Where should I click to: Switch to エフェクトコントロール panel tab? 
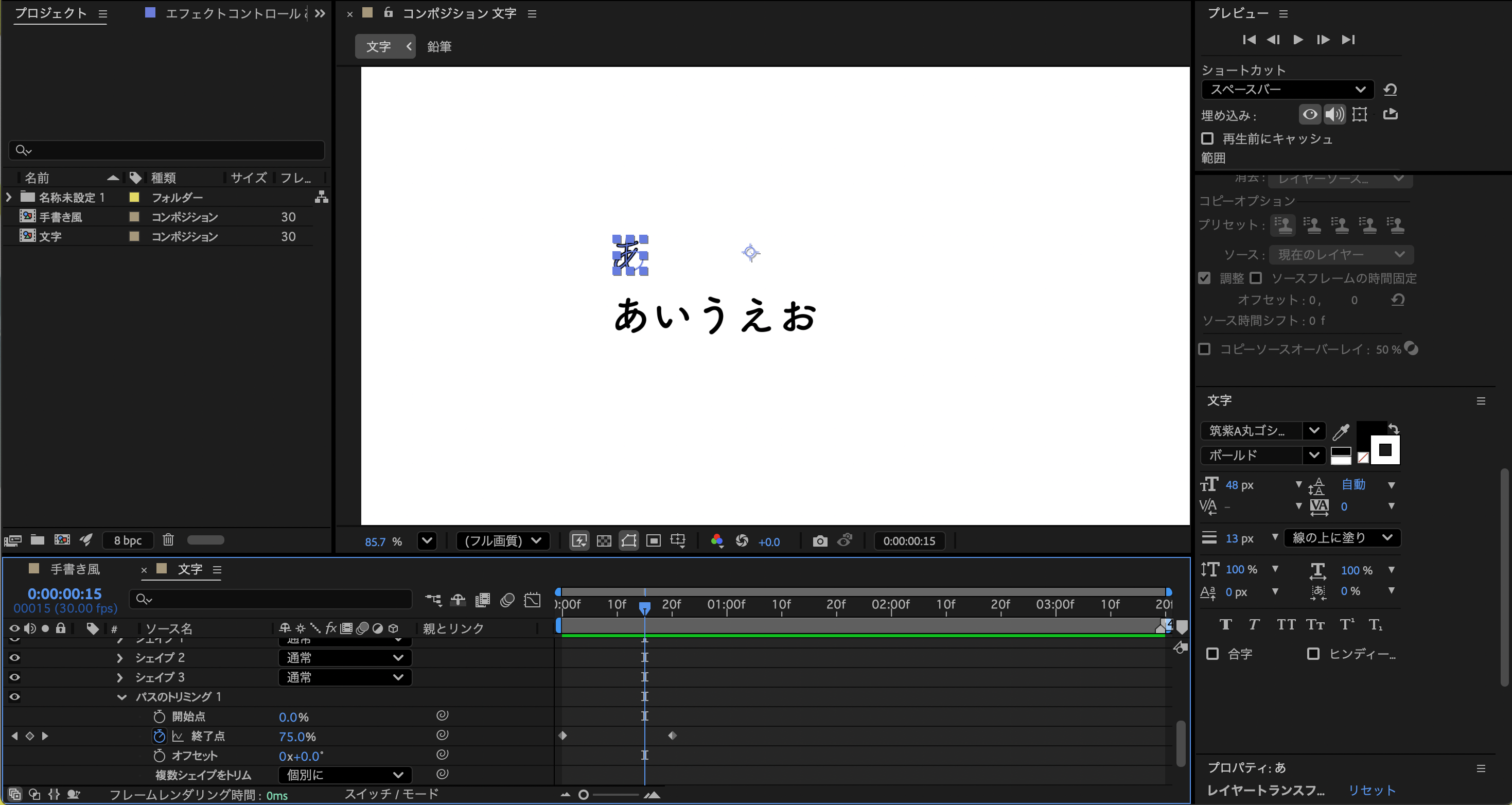tap(233, 13)
